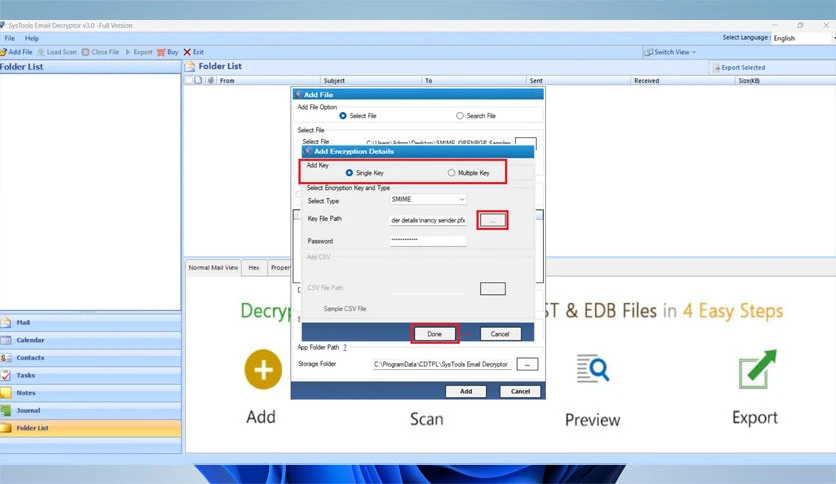Open the File menu
The image size is (836, 484).
point(10,38)
